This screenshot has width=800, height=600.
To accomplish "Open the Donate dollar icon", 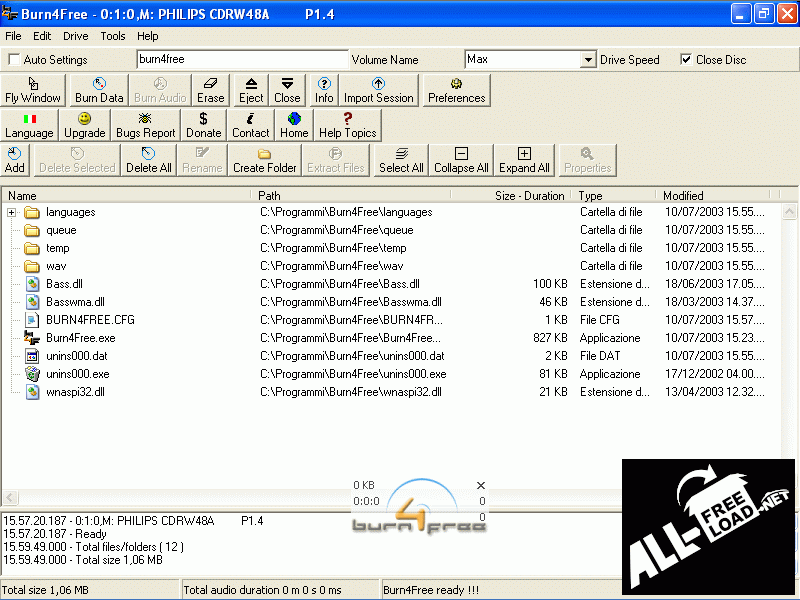I will click(204, 125).
